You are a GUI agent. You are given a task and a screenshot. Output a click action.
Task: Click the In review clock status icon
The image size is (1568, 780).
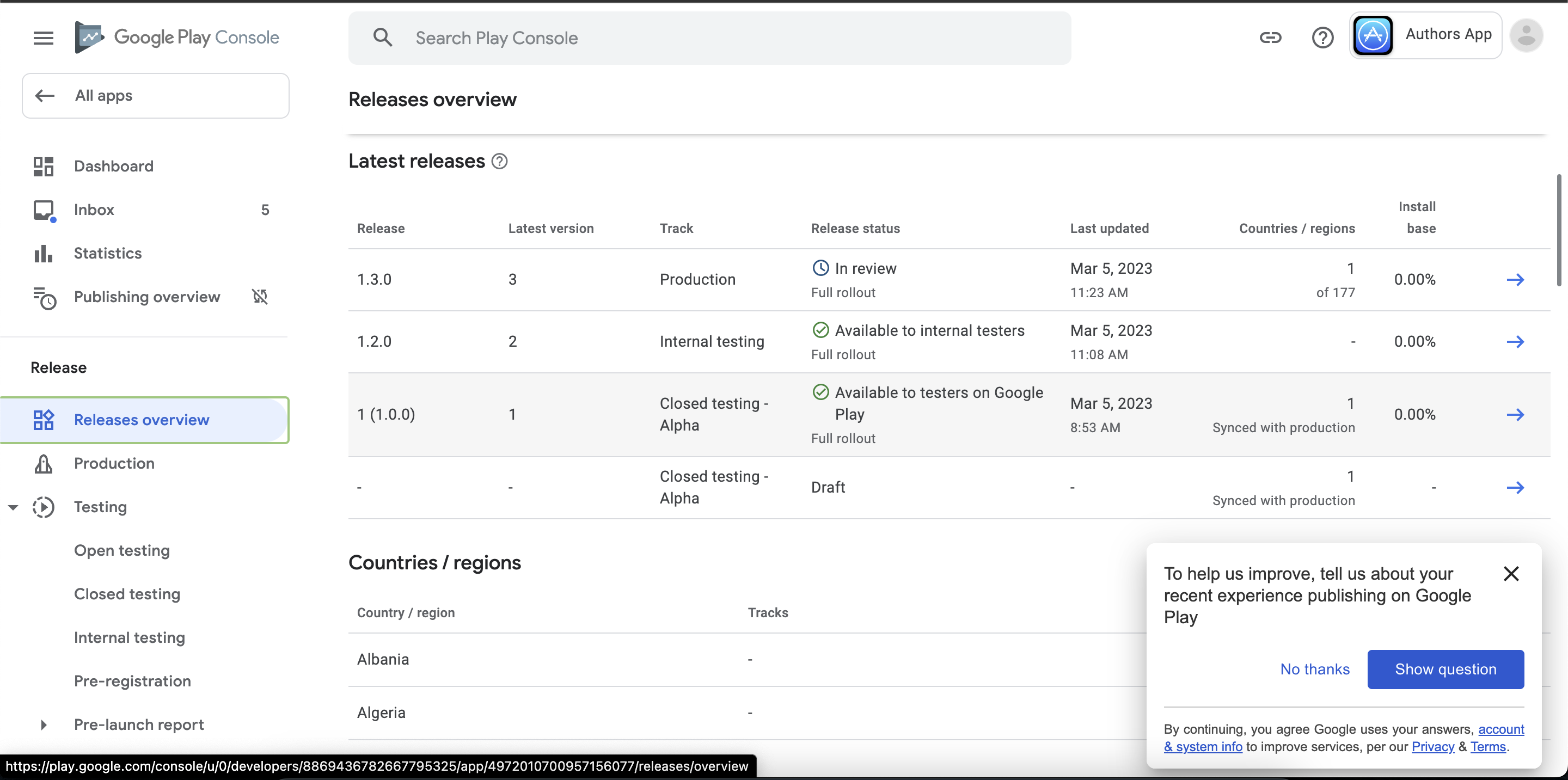820,268
